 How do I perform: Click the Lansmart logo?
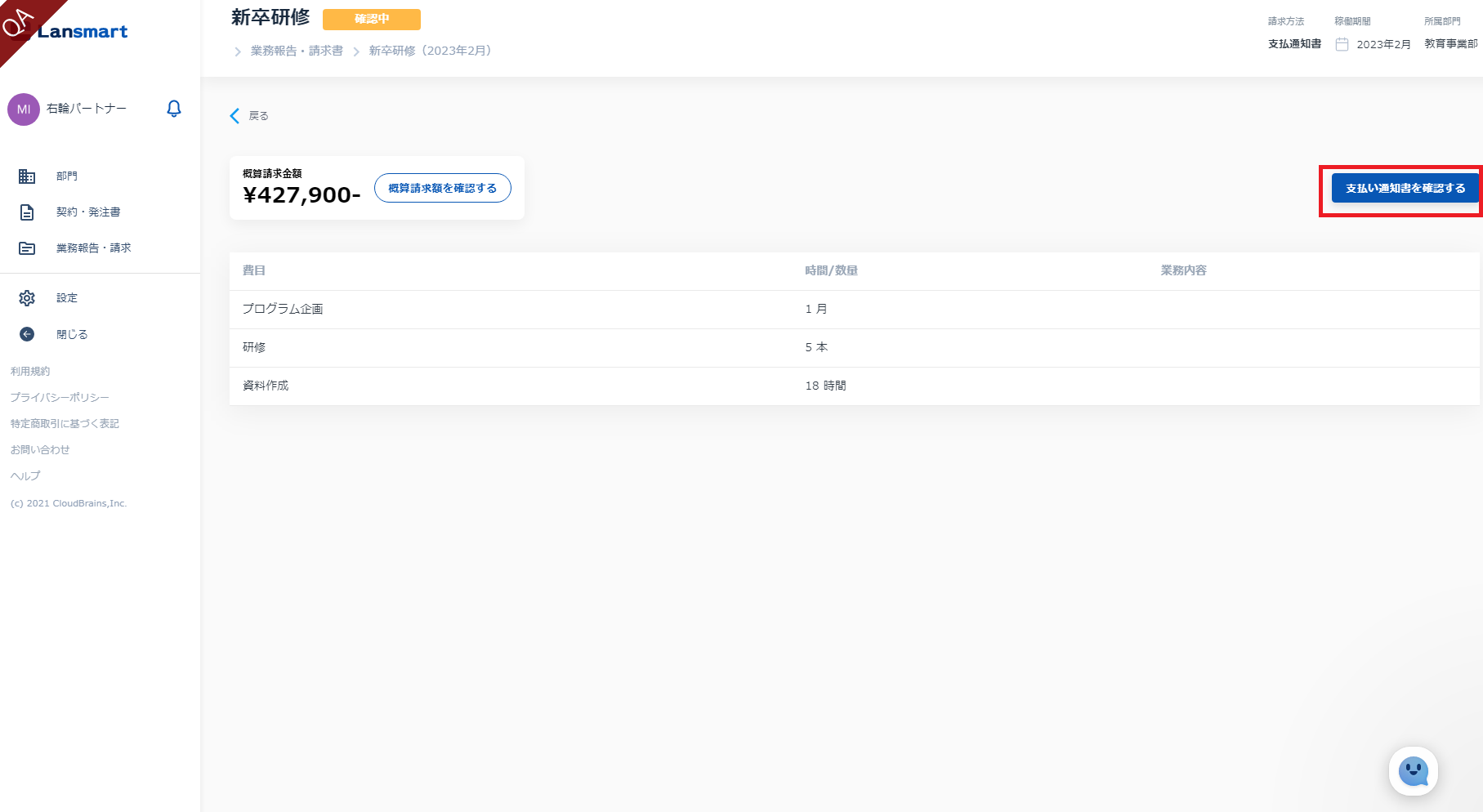(x=82, y=32)
